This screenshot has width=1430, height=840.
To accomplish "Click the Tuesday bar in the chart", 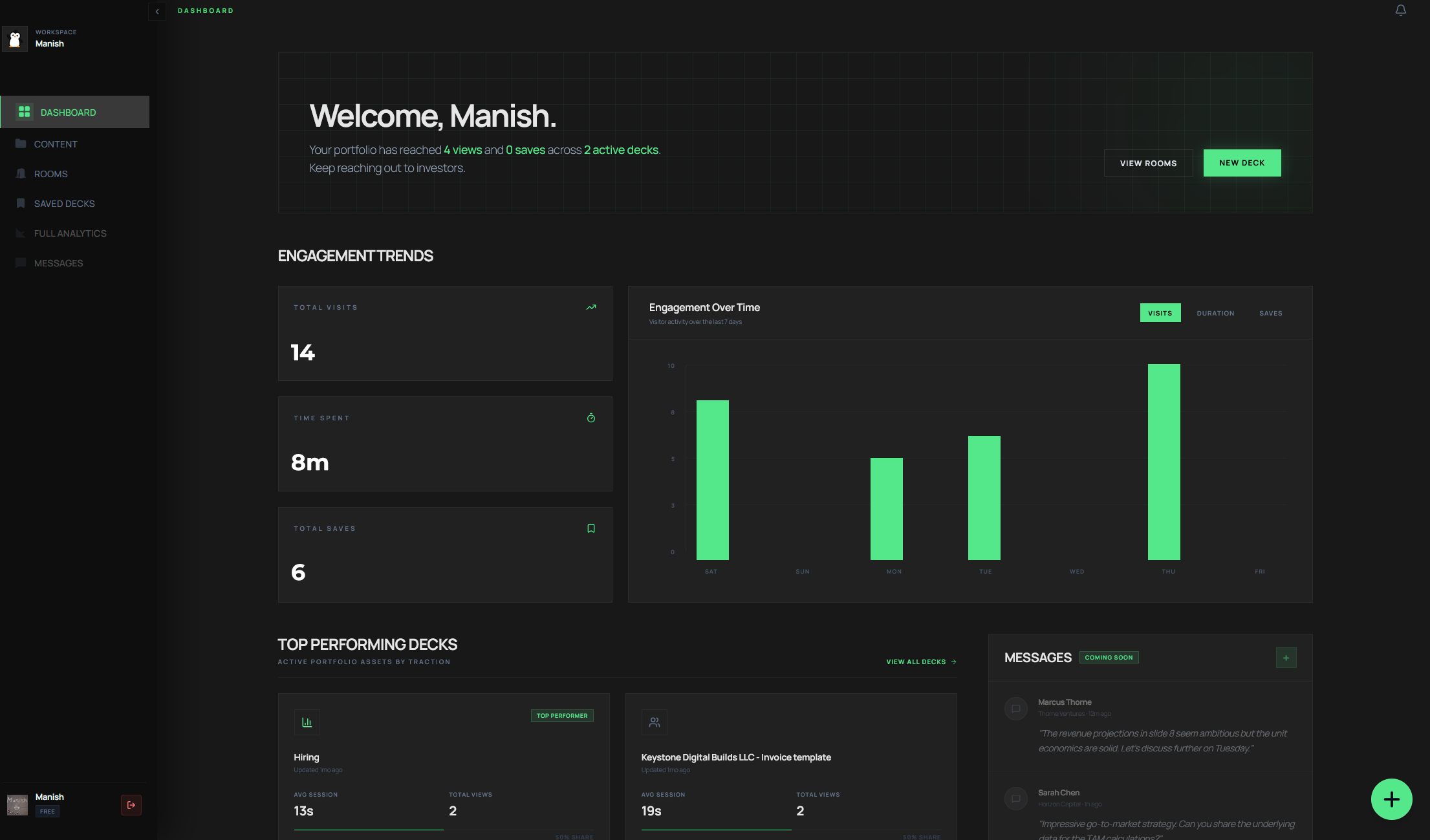I will click(984, 498).
